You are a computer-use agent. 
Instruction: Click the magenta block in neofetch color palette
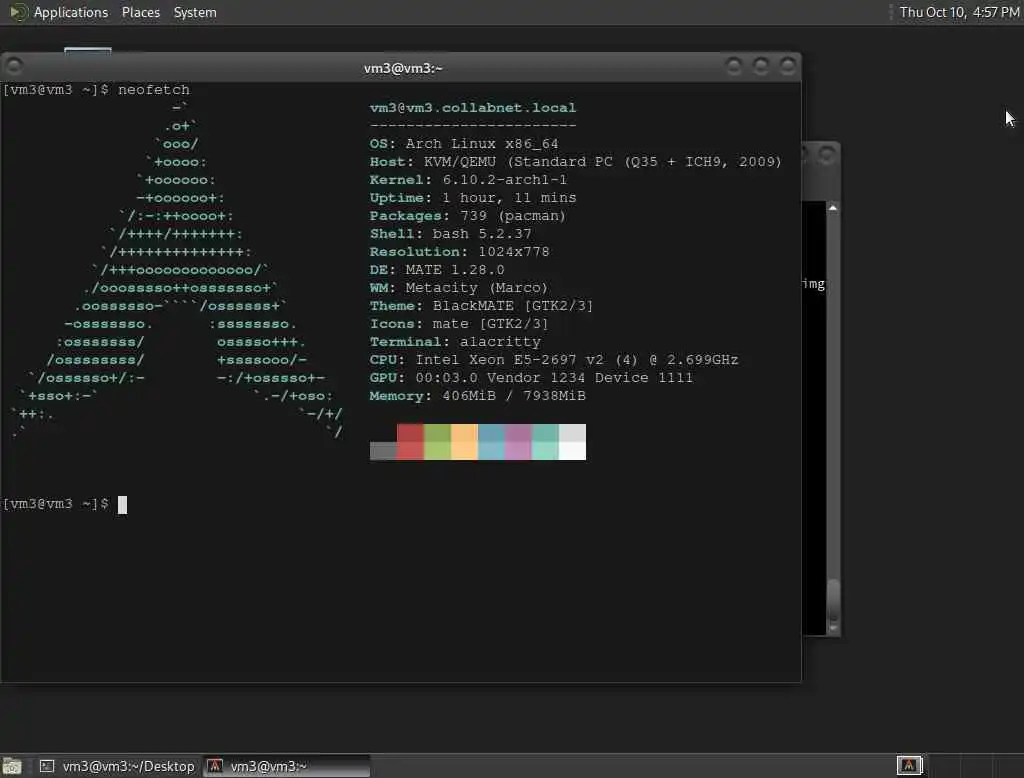coord(518,442)
